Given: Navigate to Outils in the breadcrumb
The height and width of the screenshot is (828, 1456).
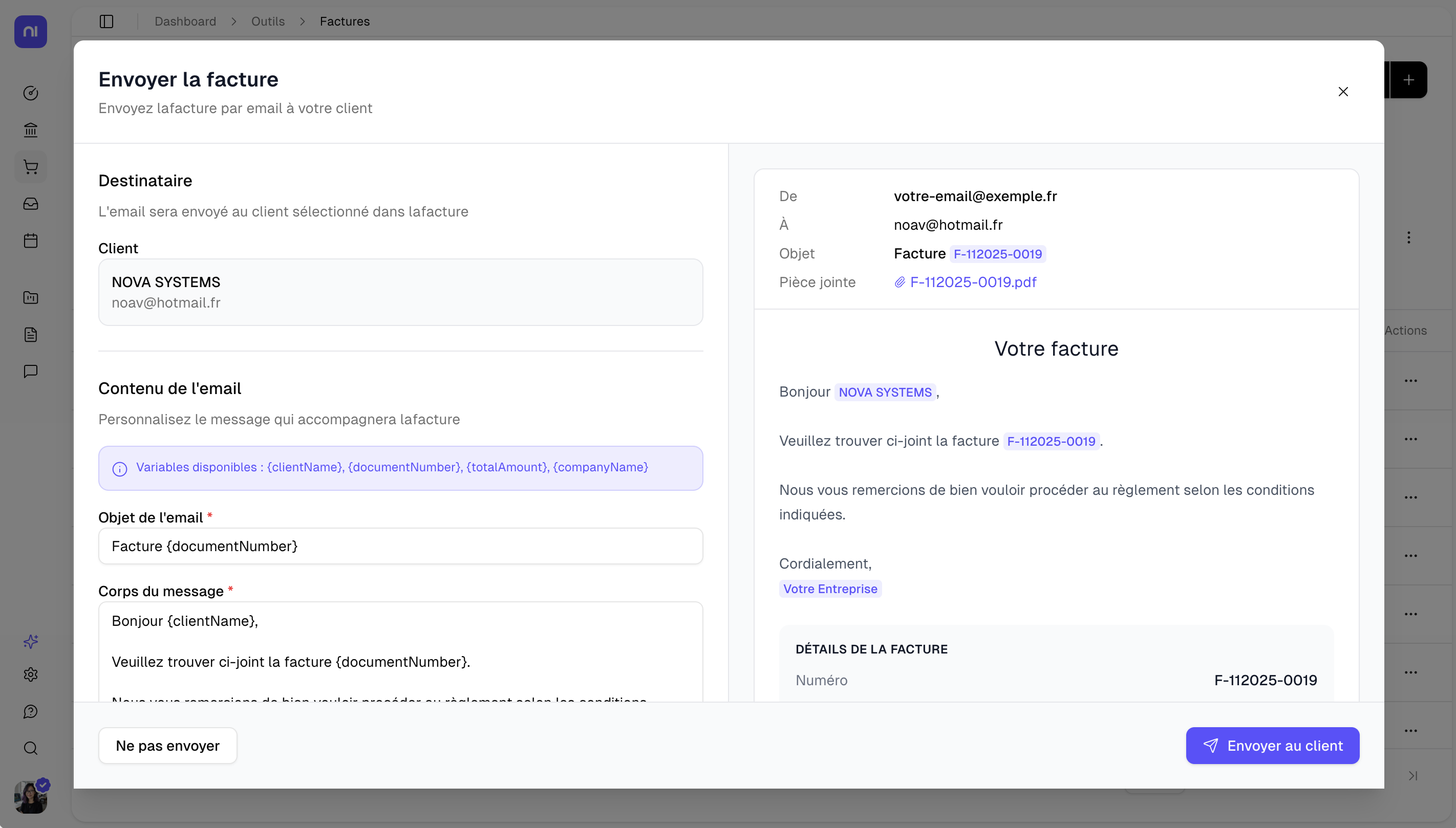Looking at the screenshot, I should (x=267, y=21).
